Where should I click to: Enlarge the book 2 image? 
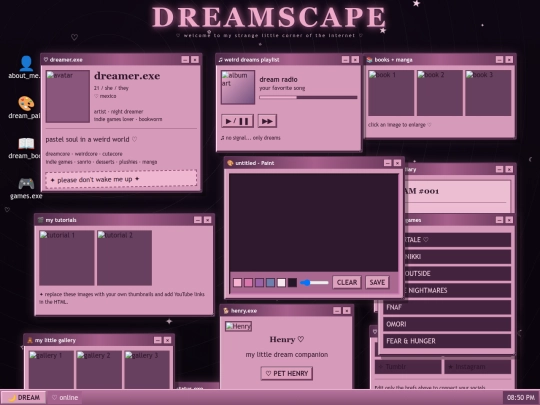(440, 93)
